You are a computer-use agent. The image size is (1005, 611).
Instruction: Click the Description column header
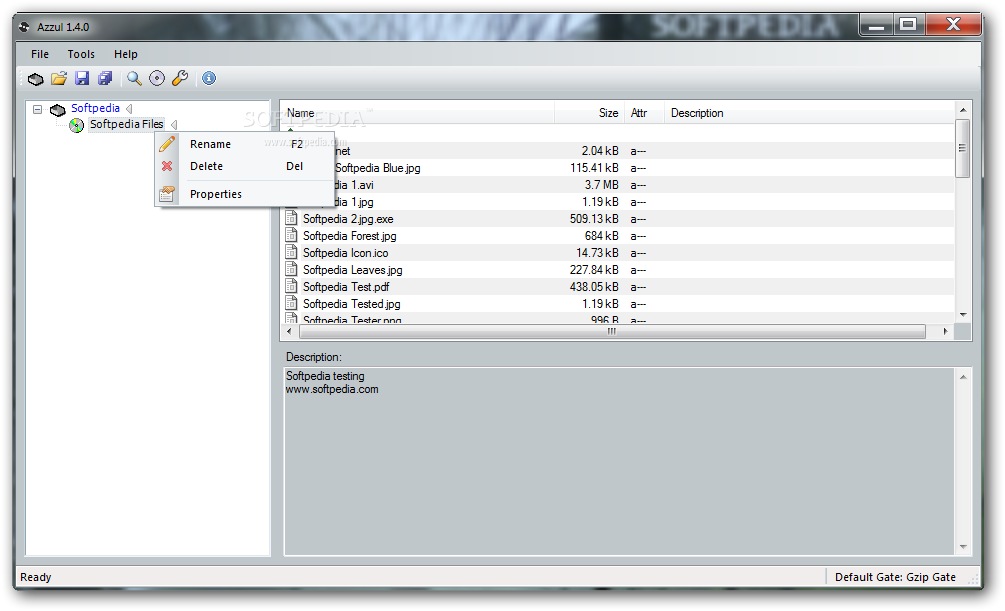[810, 113]
